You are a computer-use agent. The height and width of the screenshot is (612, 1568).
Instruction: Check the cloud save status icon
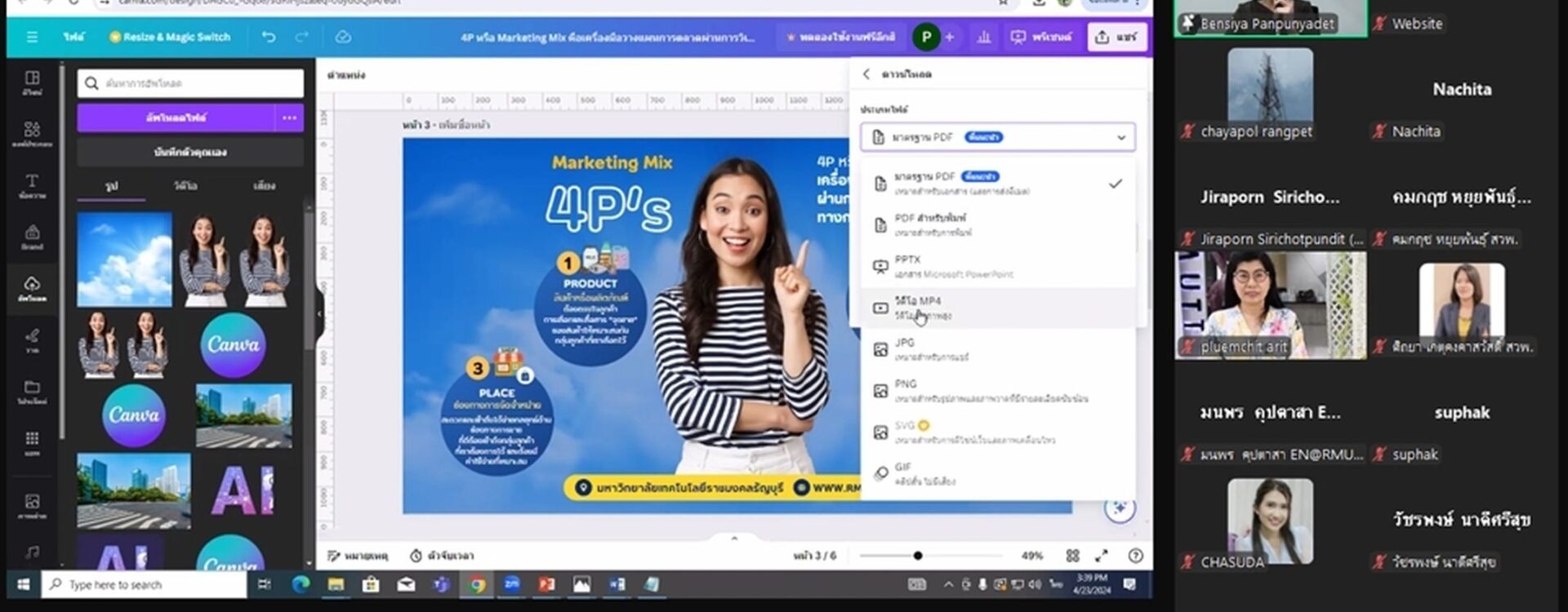tap(343, 37)
